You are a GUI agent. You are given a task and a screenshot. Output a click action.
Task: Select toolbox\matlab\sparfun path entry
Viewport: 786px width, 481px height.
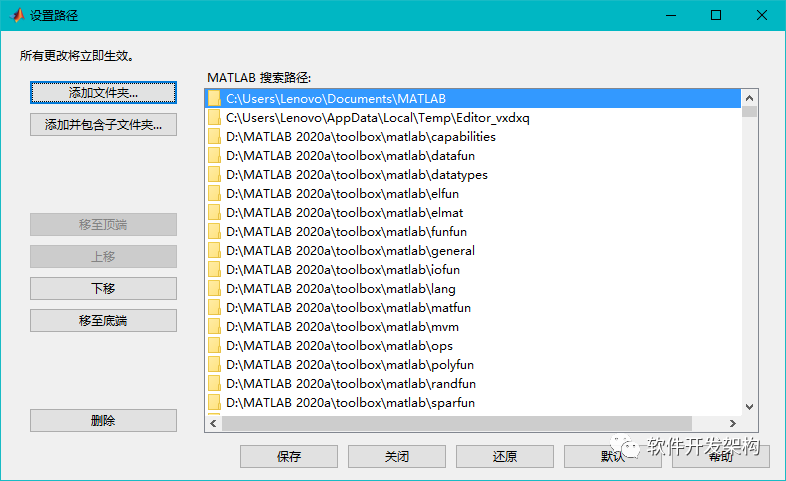pyautogui.click(x=473, y=403)
